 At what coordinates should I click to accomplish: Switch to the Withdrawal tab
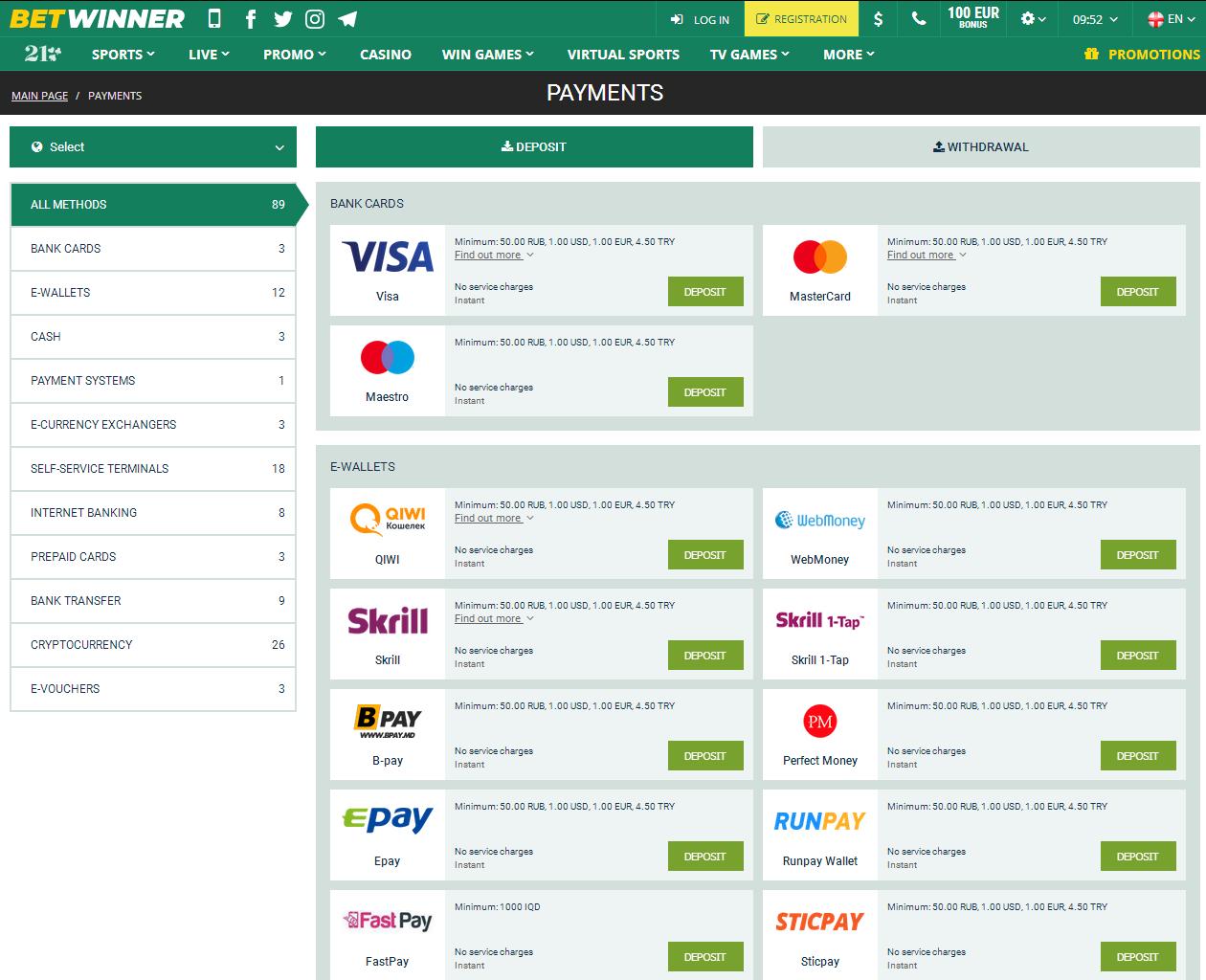click(x=981, y=146)
